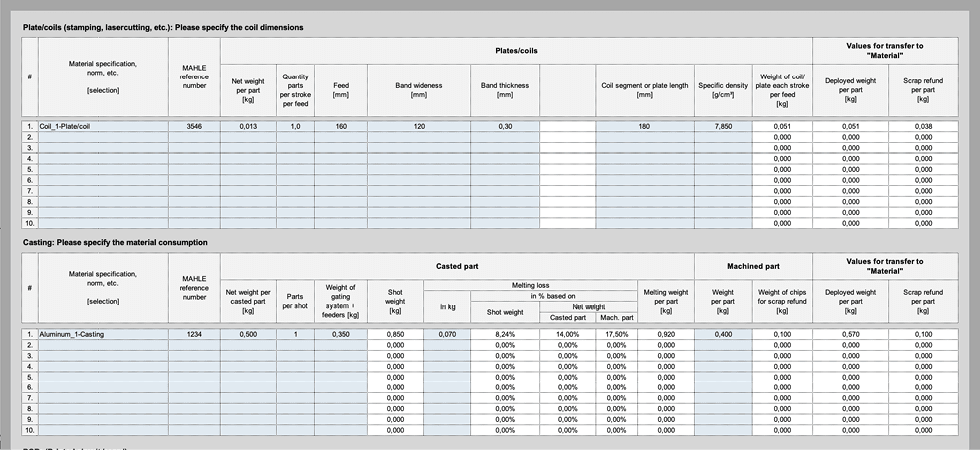The image size is (980, 450).
Task: Click MAHLE reference number cell 1234
Action: click(194, 334)
